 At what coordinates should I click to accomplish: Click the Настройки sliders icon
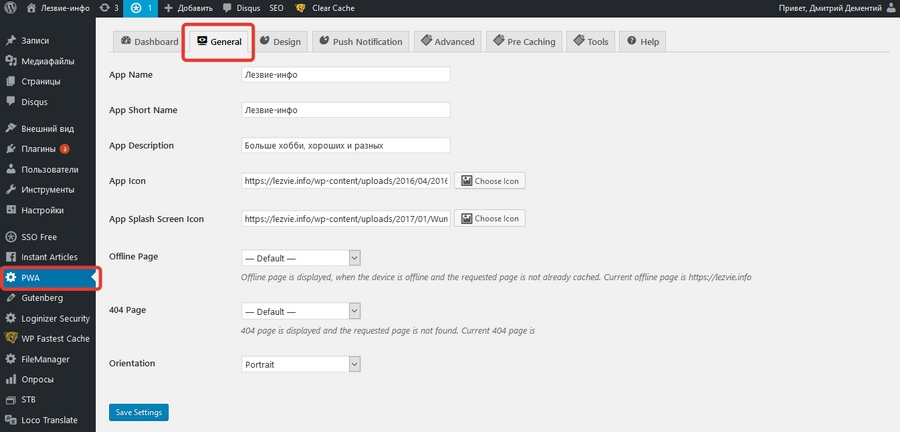10,210
